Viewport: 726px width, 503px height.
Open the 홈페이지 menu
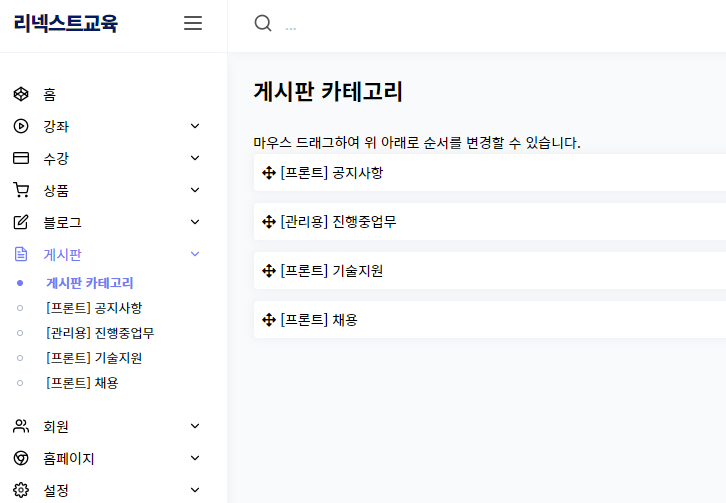tap(69, 458)
